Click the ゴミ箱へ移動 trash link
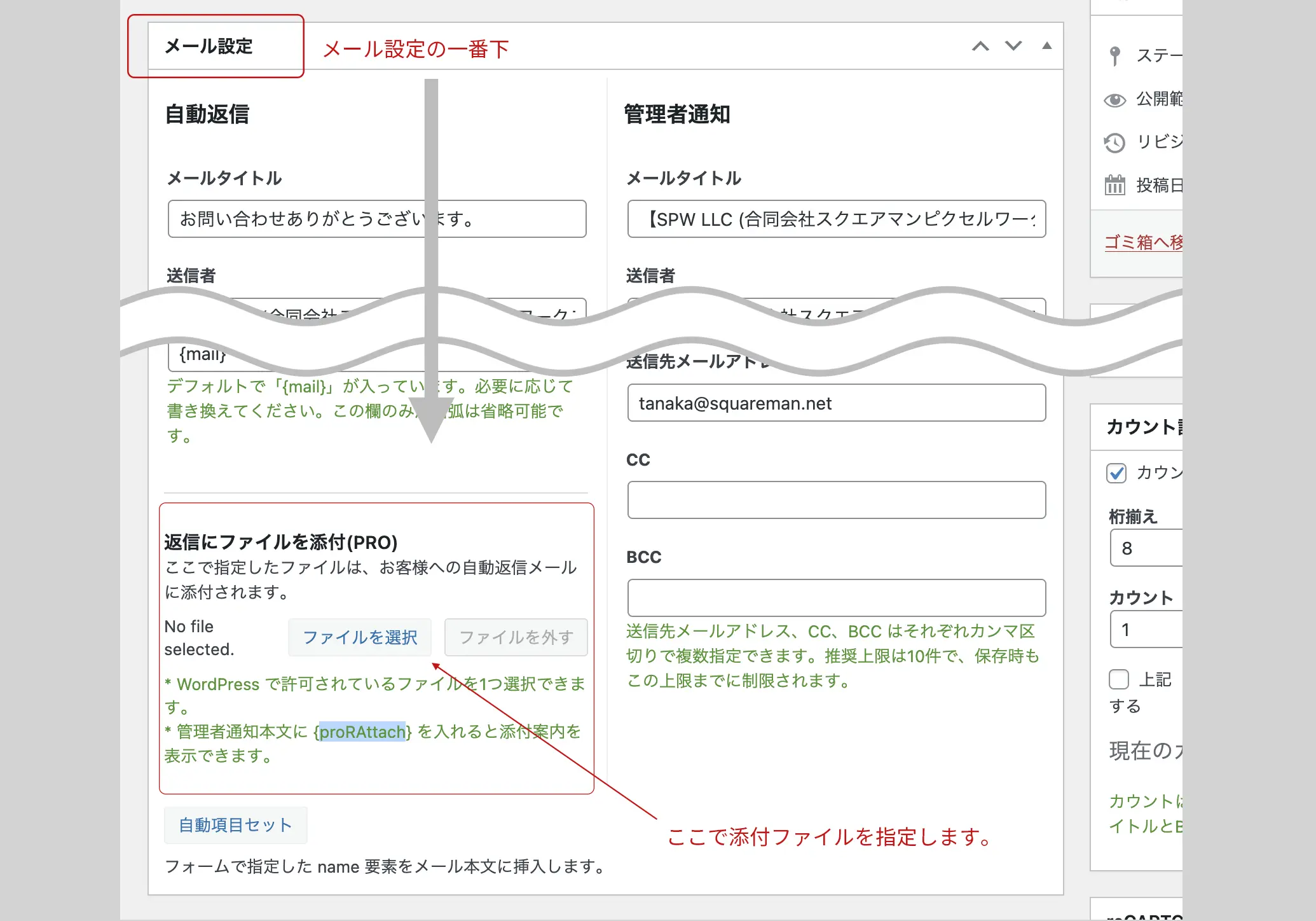 pyautogui.click(x=1144, y=242)
